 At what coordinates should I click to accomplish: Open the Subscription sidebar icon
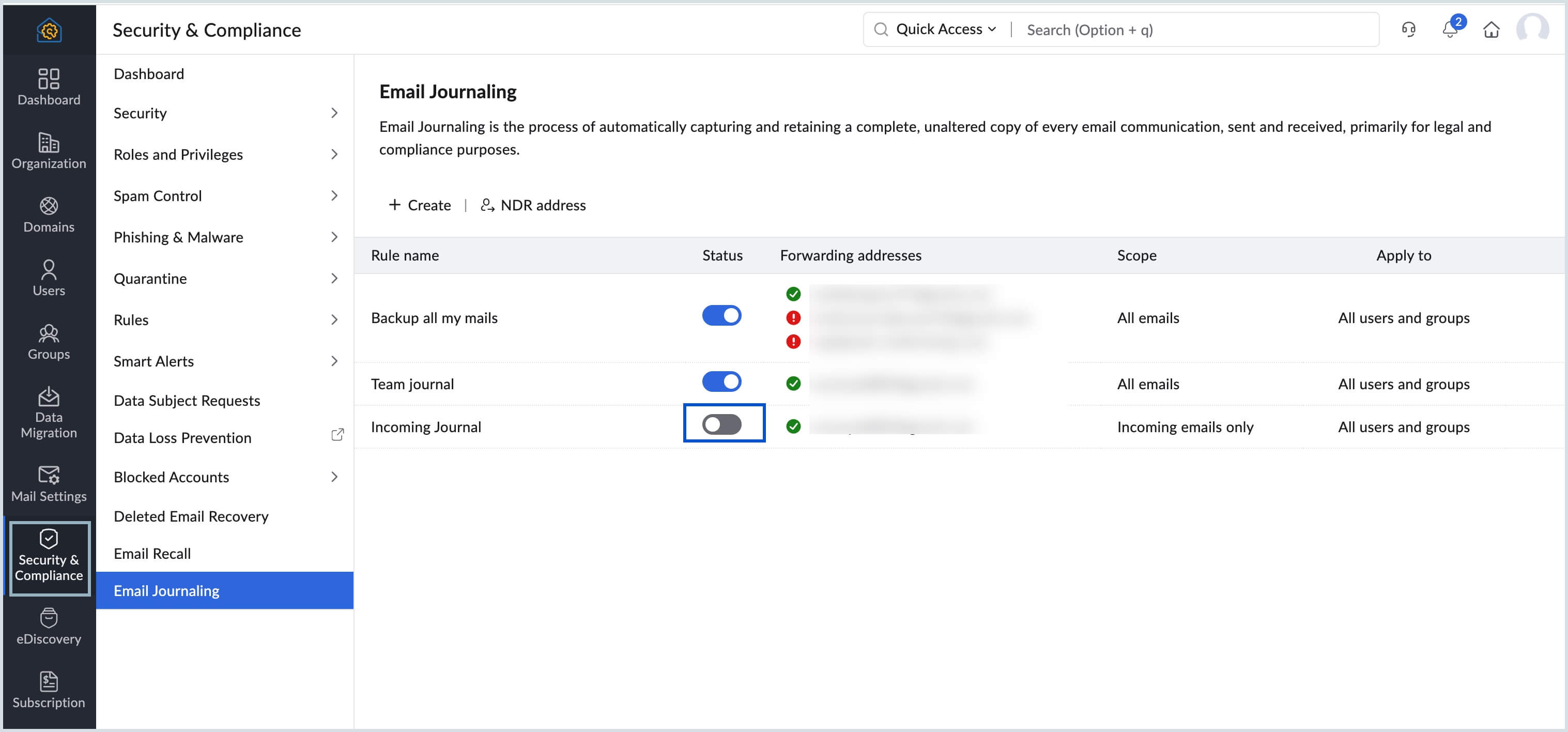click(49, 690)
